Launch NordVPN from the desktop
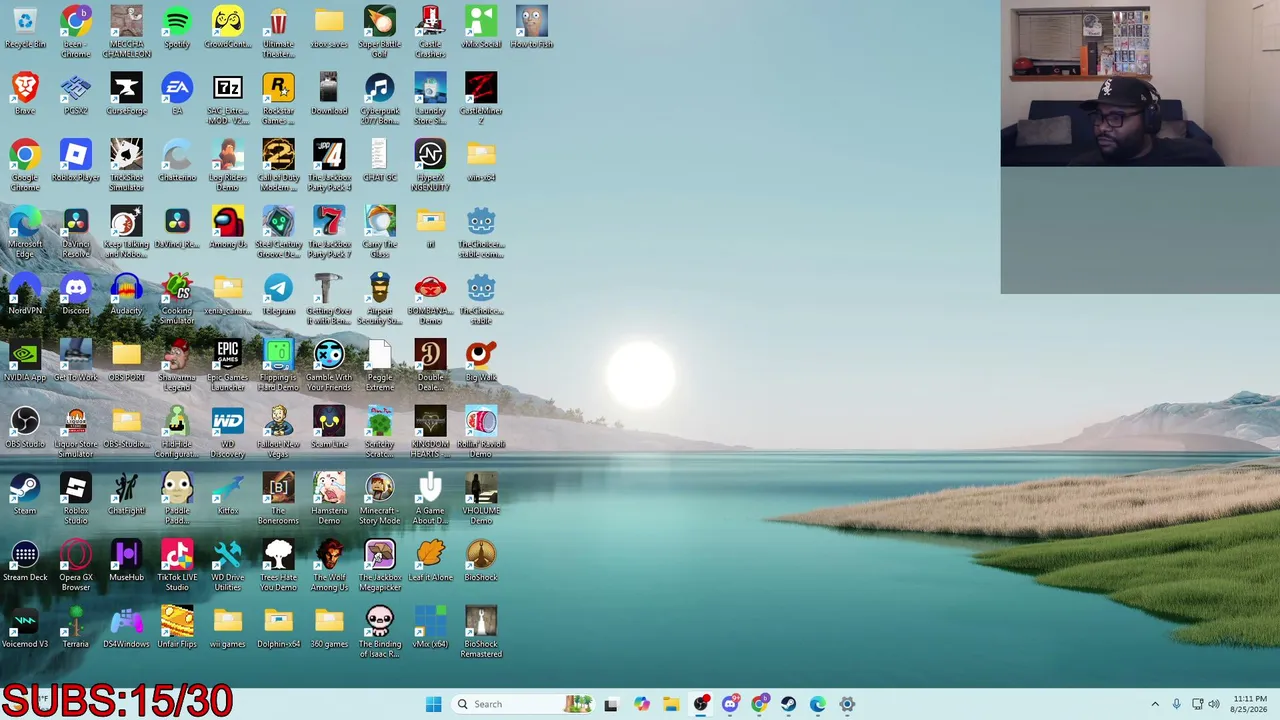Viewport: 1280px width, 720px height. 25,294
